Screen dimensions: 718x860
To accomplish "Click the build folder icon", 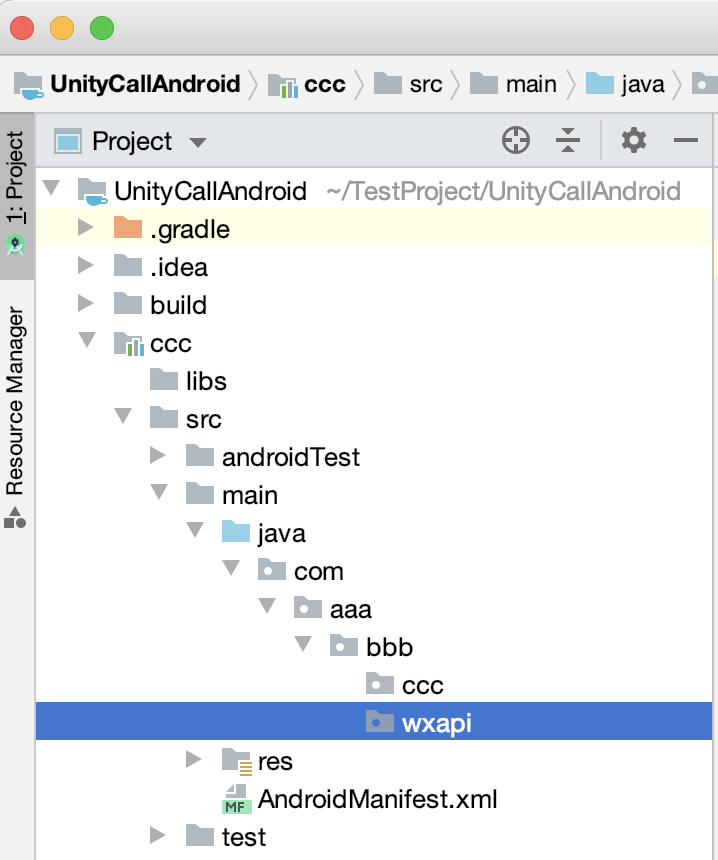I will 128,303.
